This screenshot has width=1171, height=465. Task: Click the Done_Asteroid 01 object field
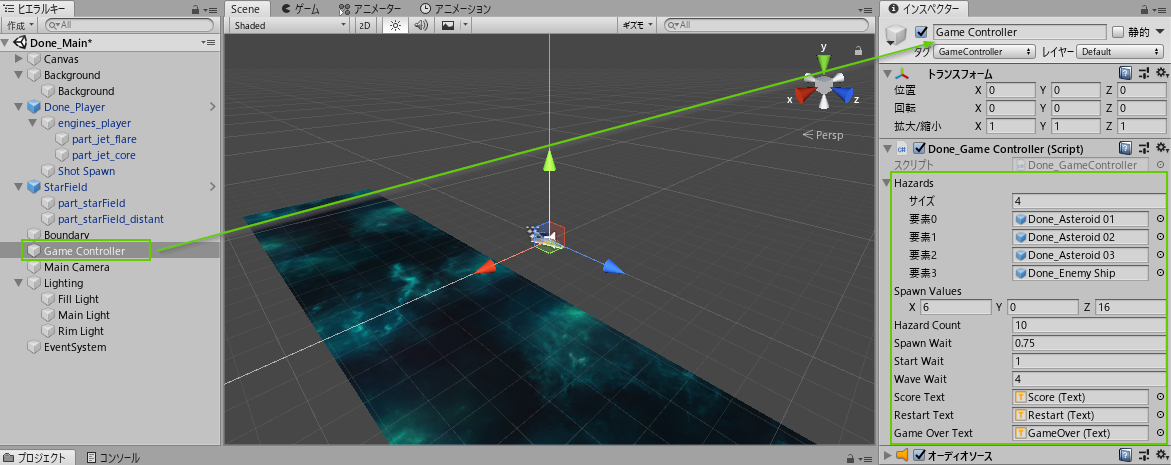click(x=1081, y=219)
